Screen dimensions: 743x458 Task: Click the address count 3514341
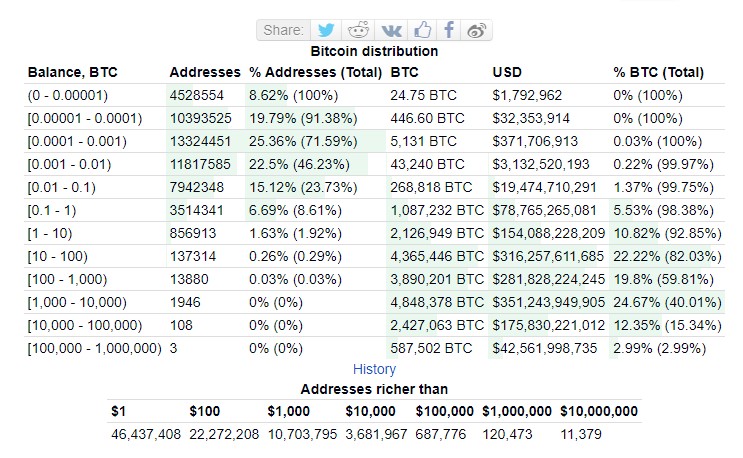197,210
